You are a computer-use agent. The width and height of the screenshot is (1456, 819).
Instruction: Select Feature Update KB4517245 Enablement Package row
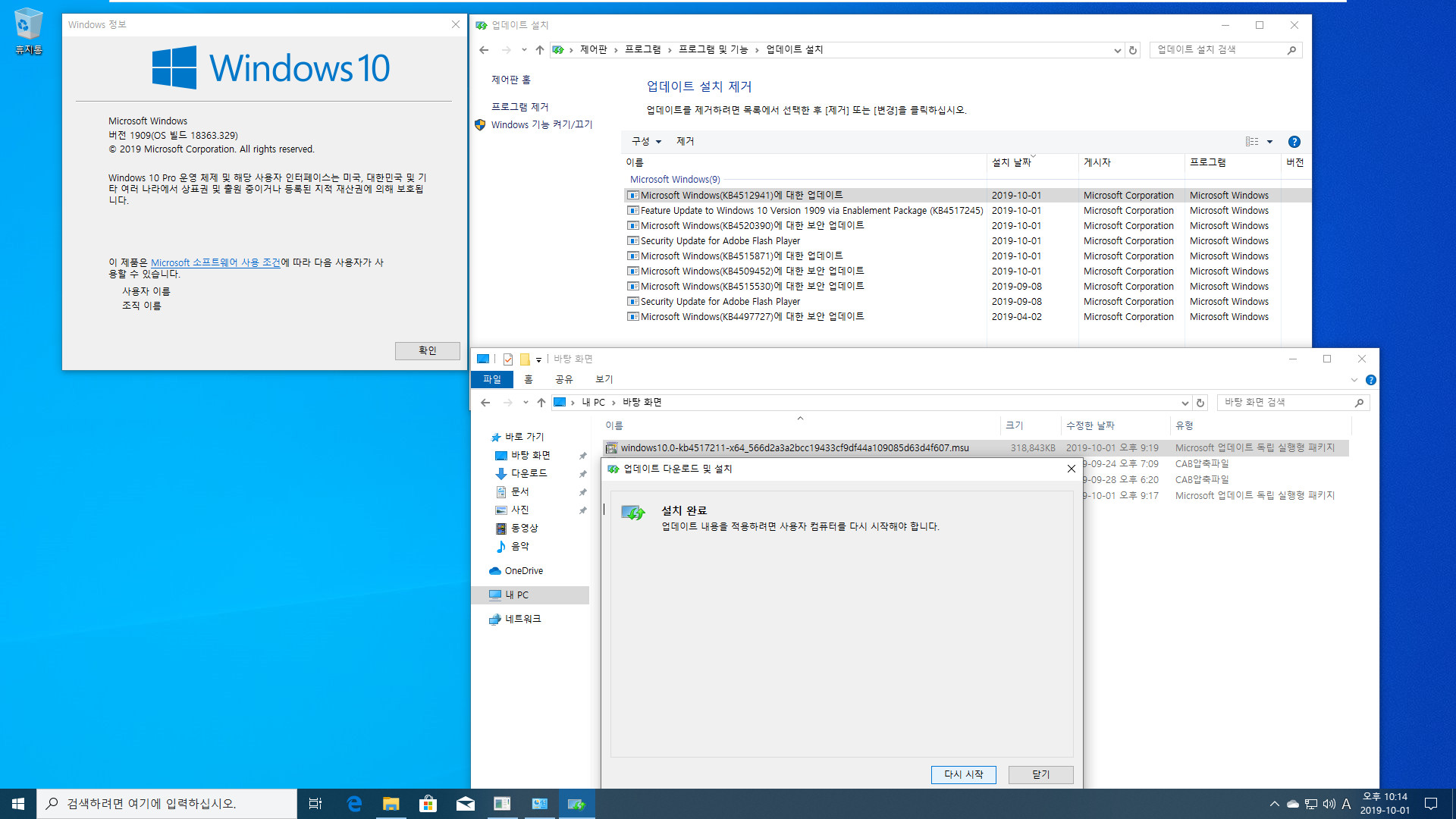pyautogui.click(x=967, y=211)
